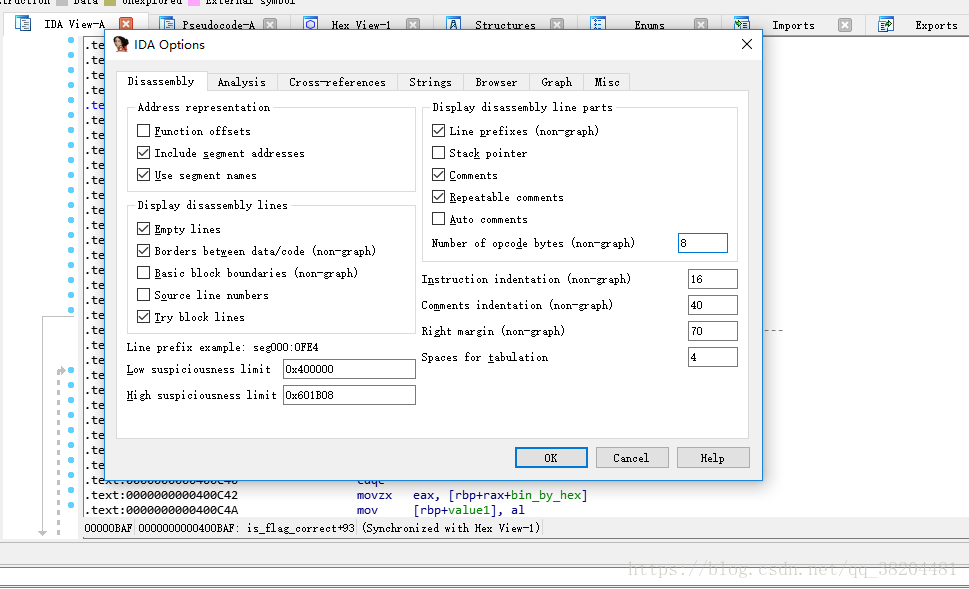Close the Enums tab
This screenshot has width=969, height=589.
click(x=701, y=25)
